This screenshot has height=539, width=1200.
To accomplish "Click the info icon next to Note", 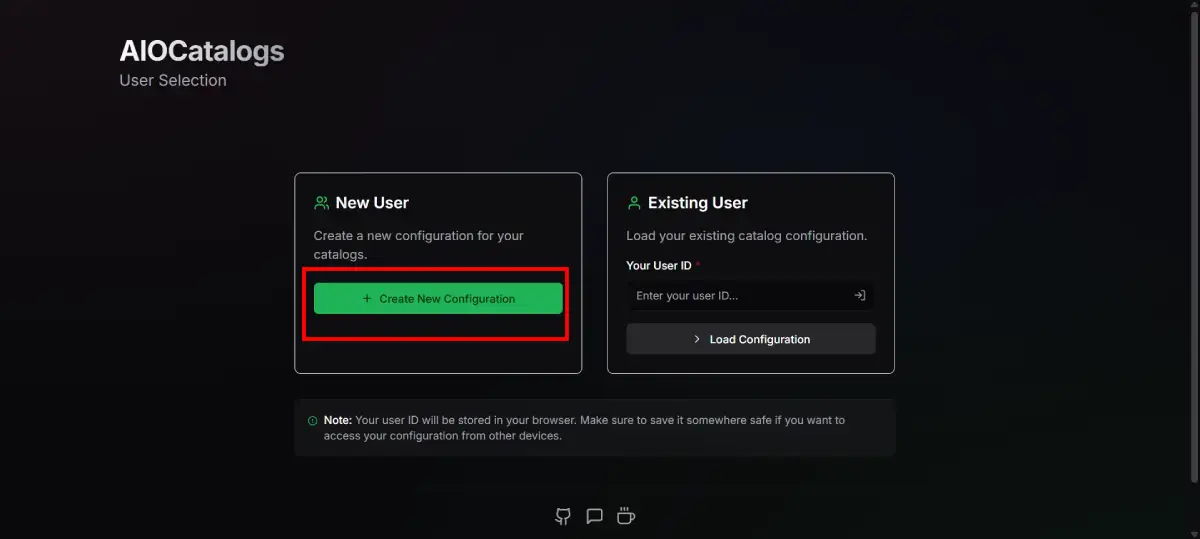I will pos(313,421).
